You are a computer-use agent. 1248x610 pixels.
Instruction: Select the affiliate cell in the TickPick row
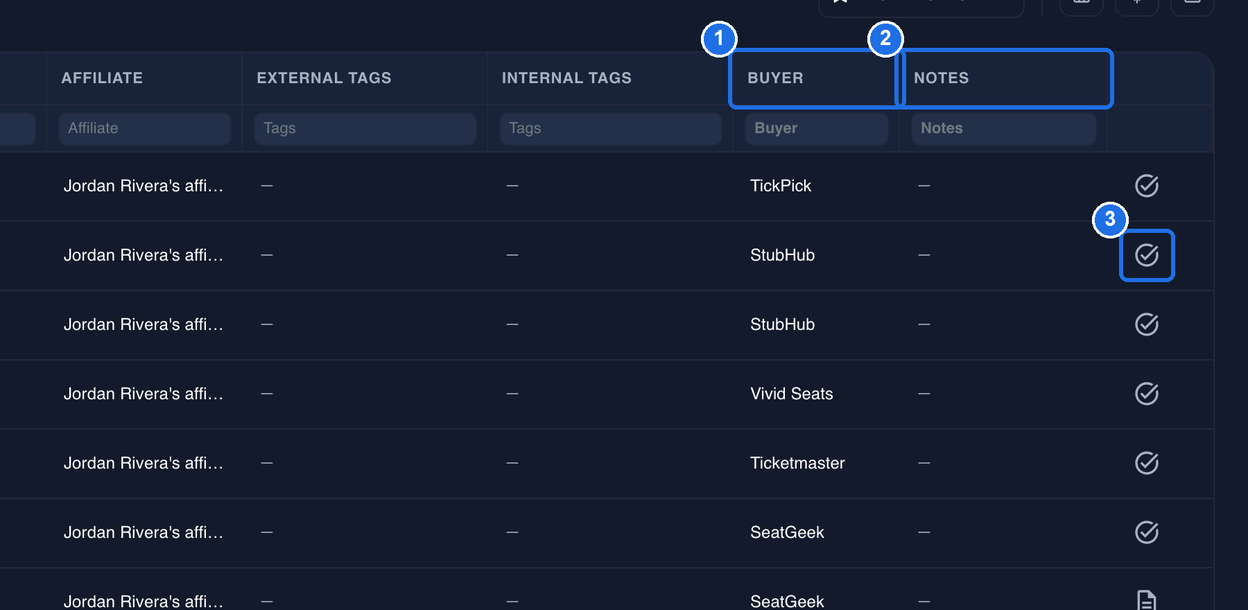[144, 186]
